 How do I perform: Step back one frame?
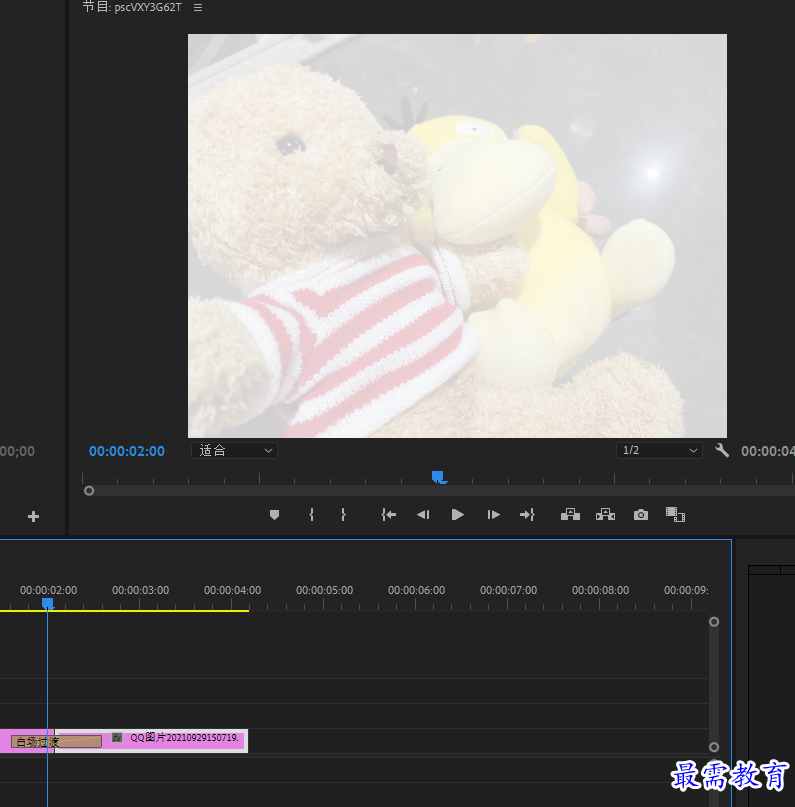(423, 515)
